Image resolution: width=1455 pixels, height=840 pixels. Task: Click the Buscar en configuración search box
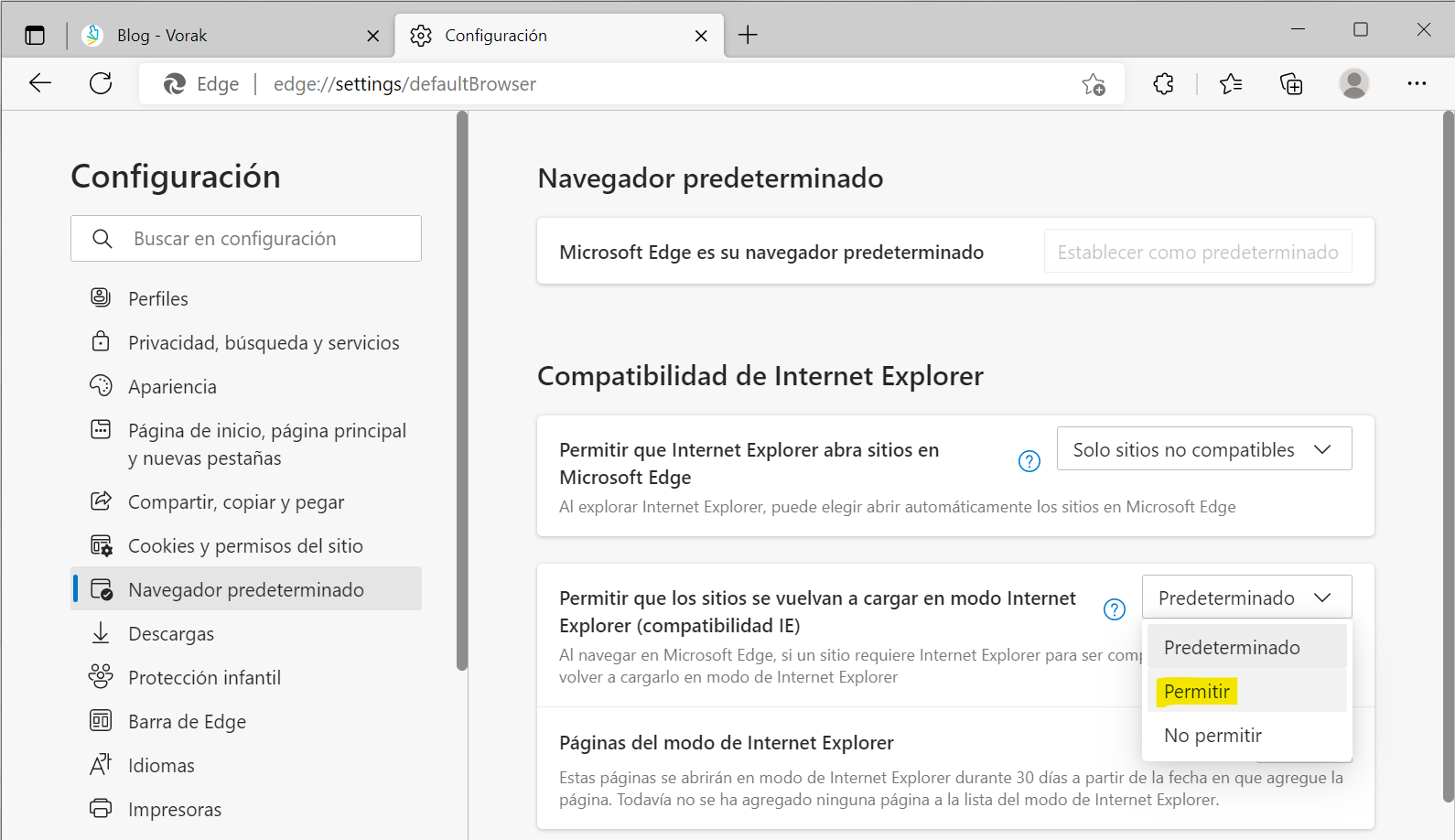pyautogui.click(x=246, y=239)
